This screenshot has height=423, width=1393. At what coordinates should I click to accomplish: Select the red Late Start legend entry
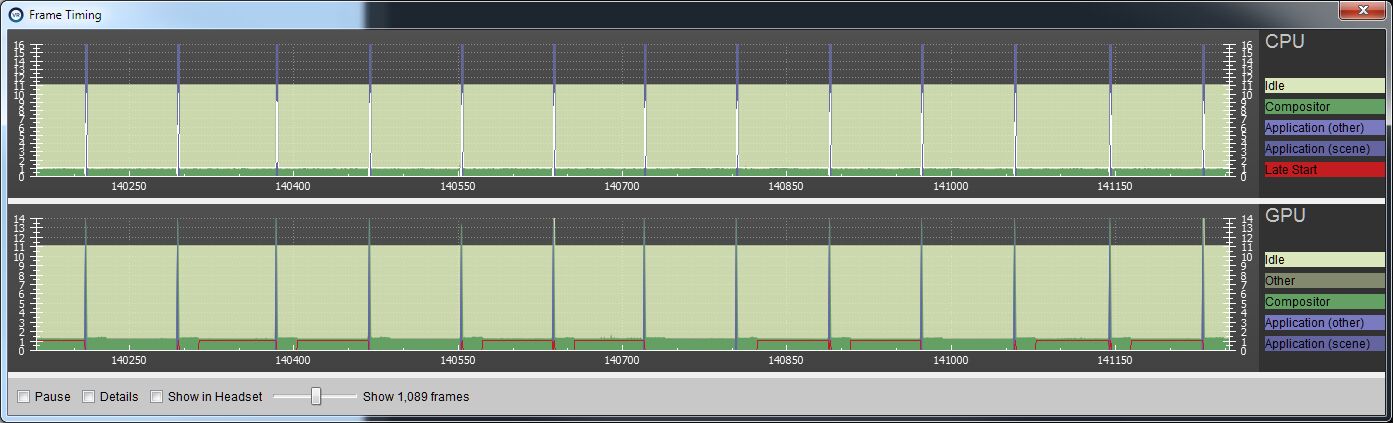click(x=1324, y=170)
